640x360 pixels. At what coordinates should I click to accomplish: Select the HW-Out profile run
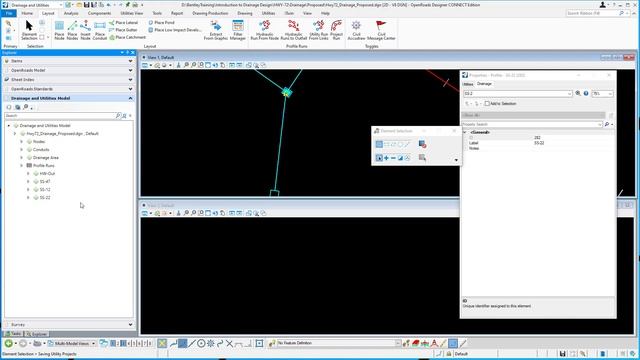(x=47, y=173)
